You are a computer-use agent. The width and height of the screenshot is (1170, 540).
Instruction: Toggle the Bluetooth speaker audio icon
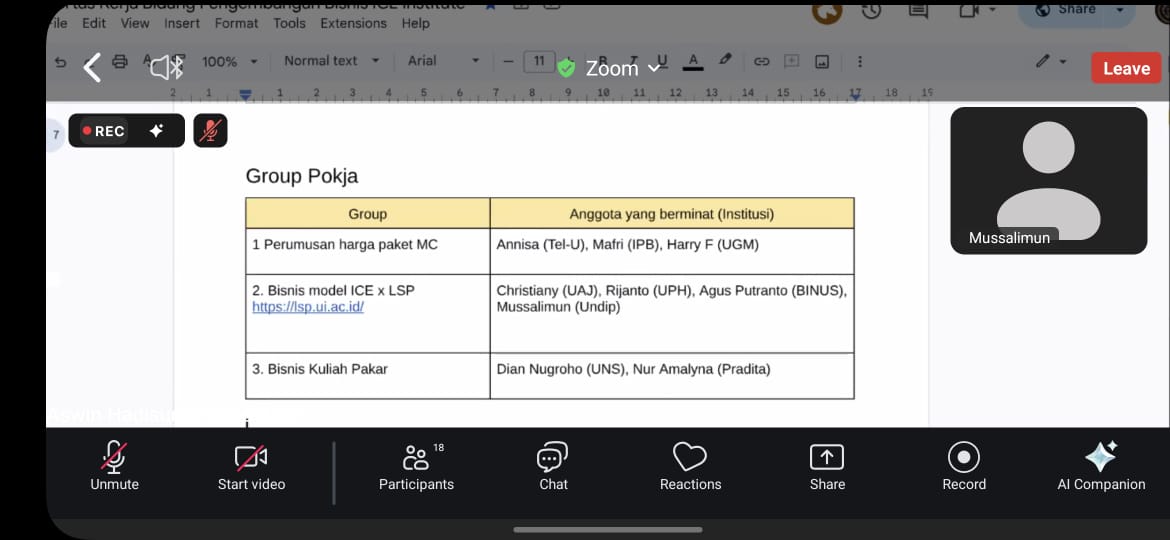tap(166, 67)
